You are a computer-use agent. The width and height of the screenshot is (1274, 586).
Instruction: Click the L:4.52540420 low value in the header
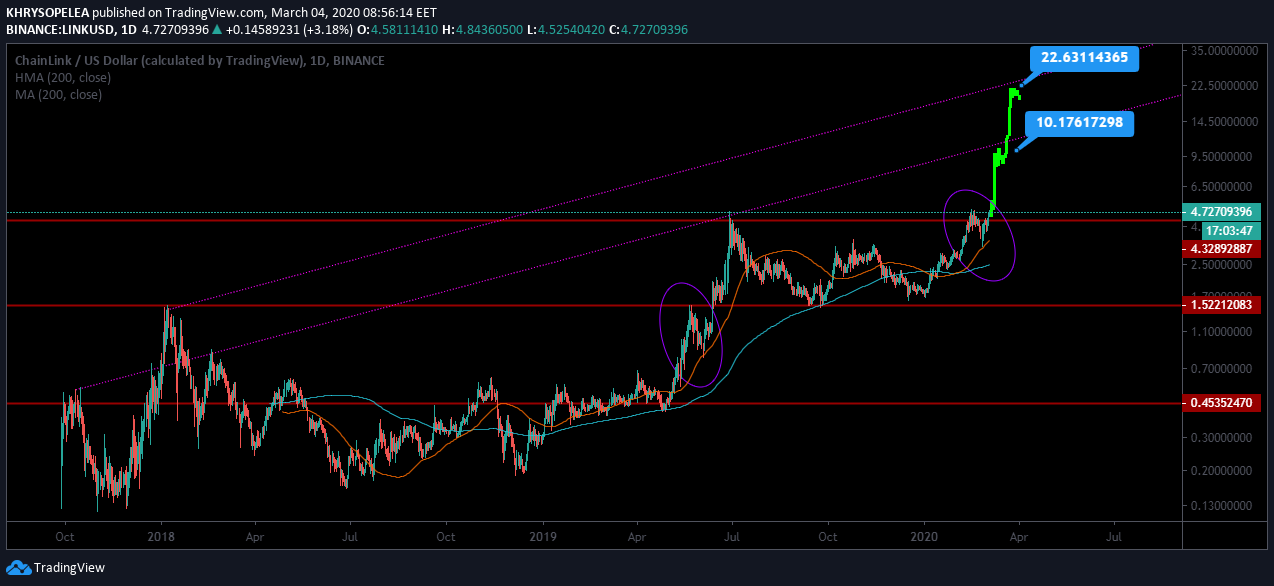click(567, 30)
